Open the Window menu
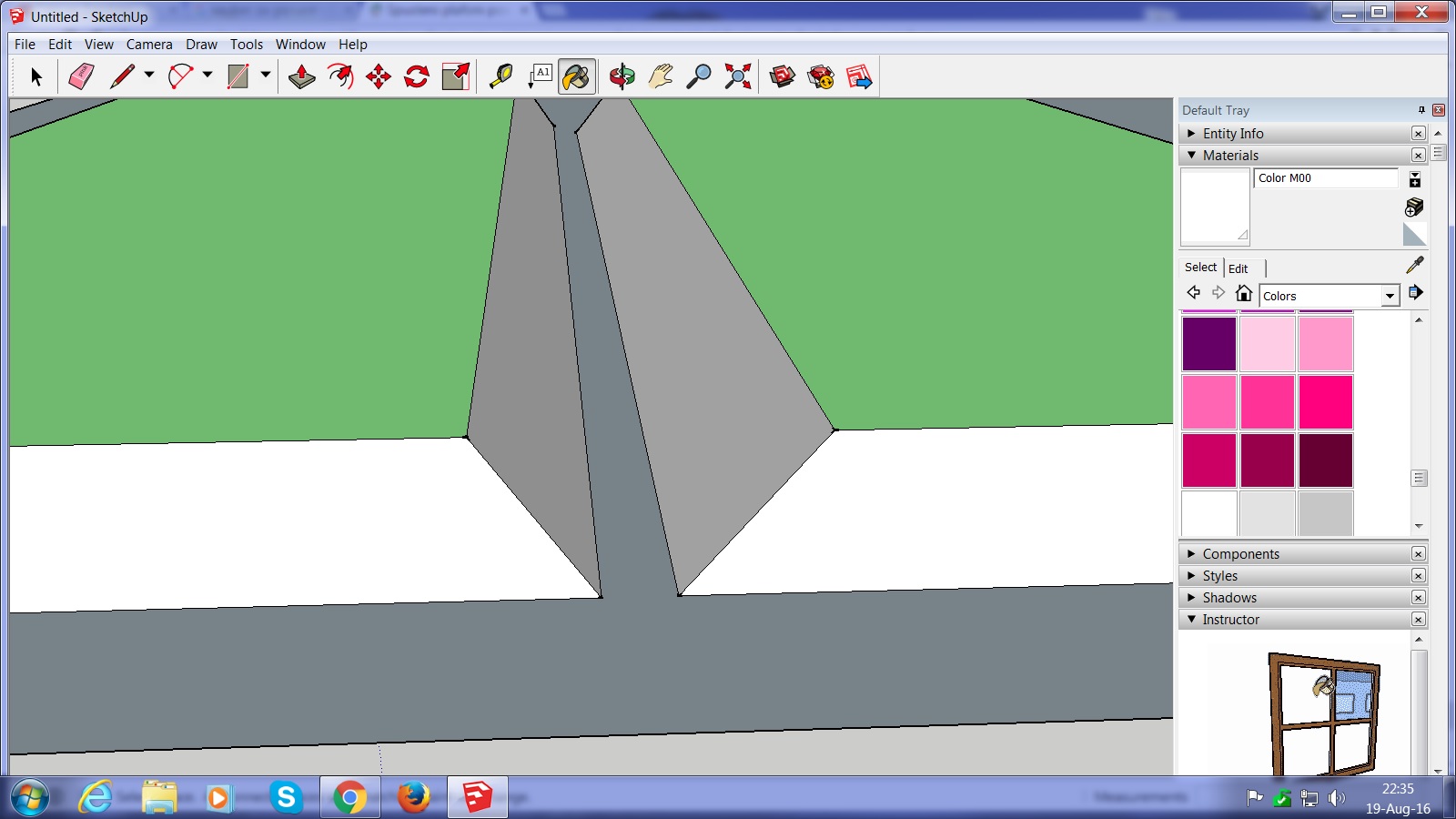1456x819 pixels. click(x=300, y=45)
